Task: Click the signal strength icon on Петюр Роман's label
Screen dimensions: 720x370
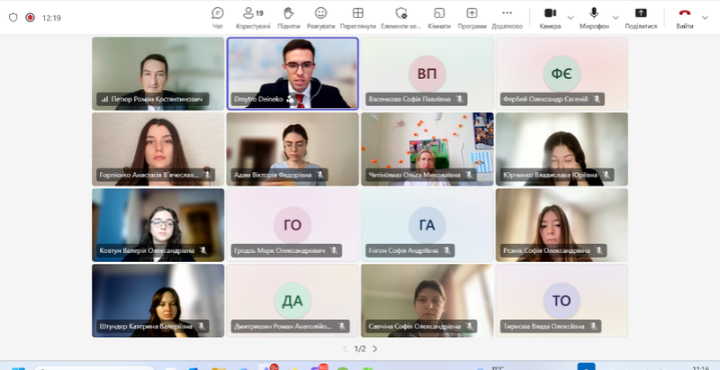Action: click(105, 99)
